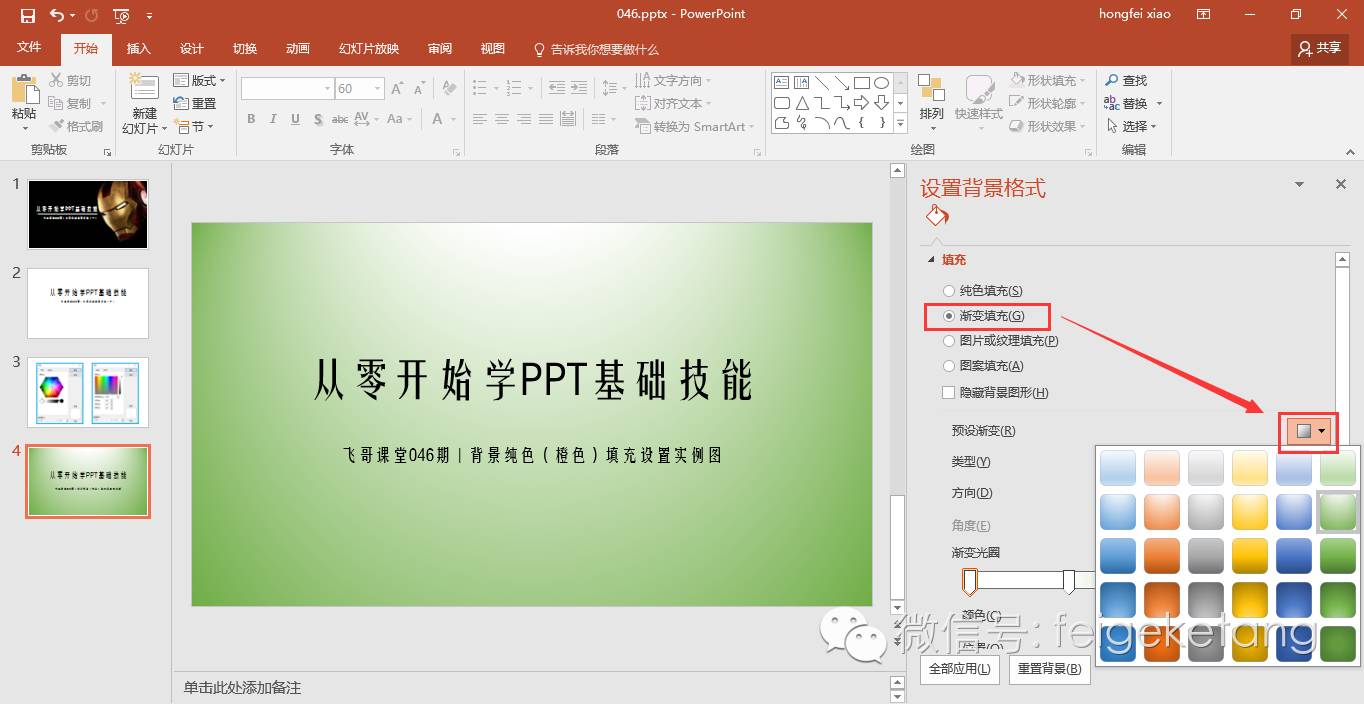Save the presentation with the disk icon
1364x704 pixels.
tap(27, 15)
